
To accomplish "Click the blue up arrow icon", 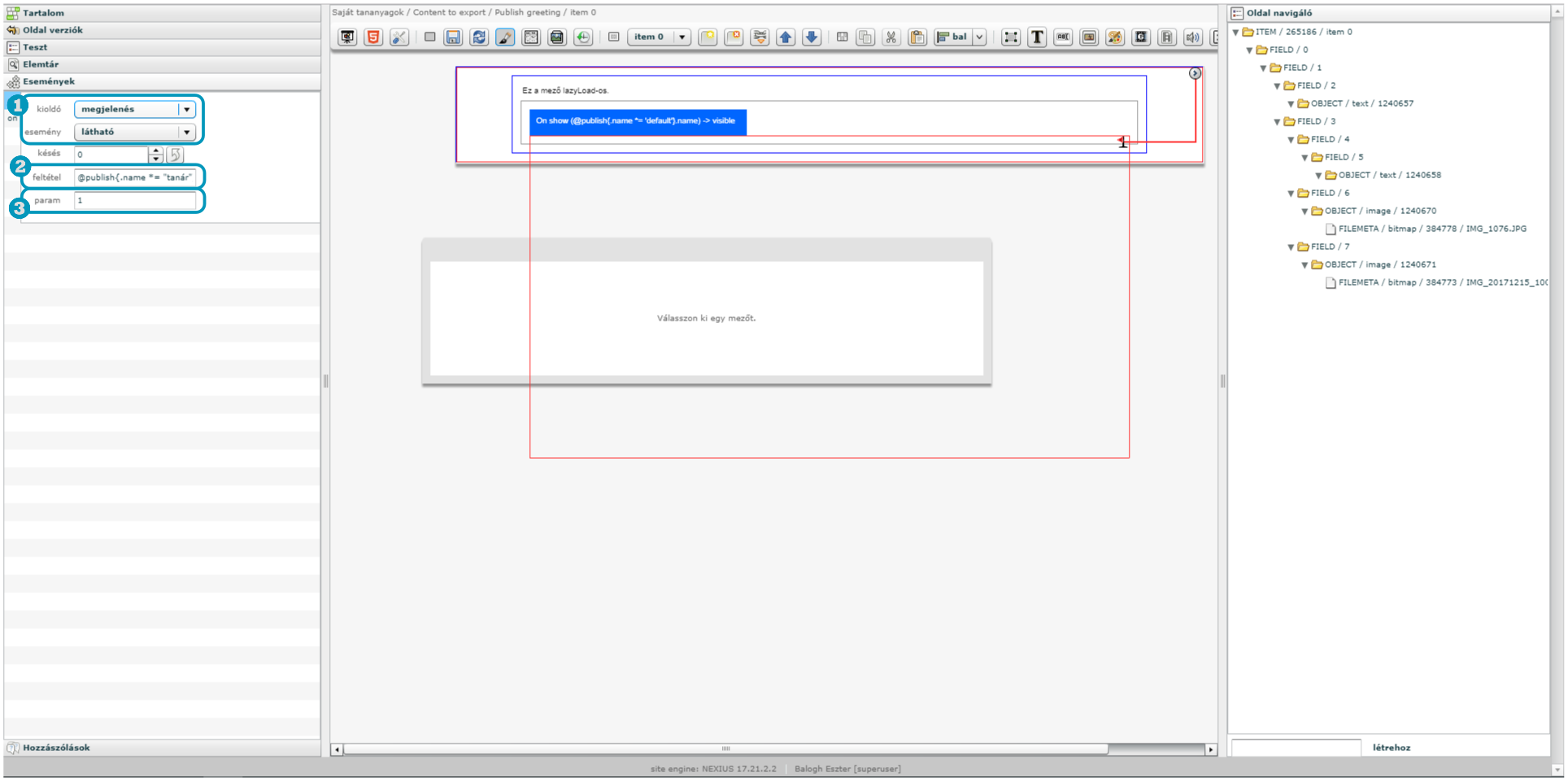I will [x=786, y=37].
